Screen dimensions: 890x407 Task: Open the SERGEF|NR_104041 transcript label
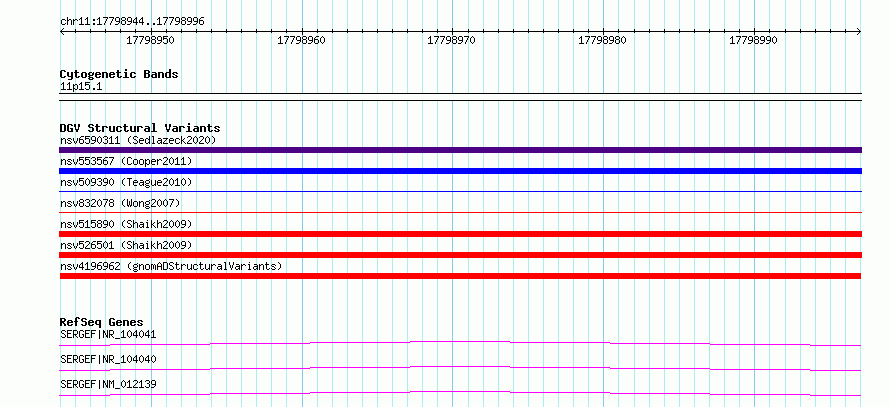click(108, 334)
